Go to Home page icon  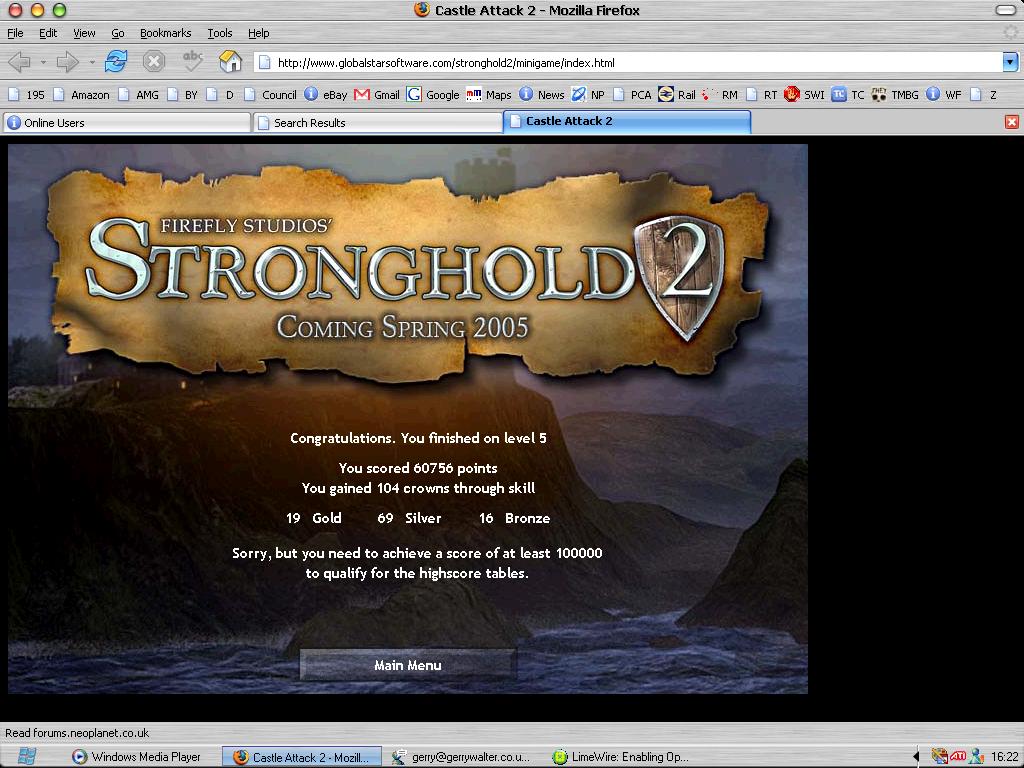(231, 61)
